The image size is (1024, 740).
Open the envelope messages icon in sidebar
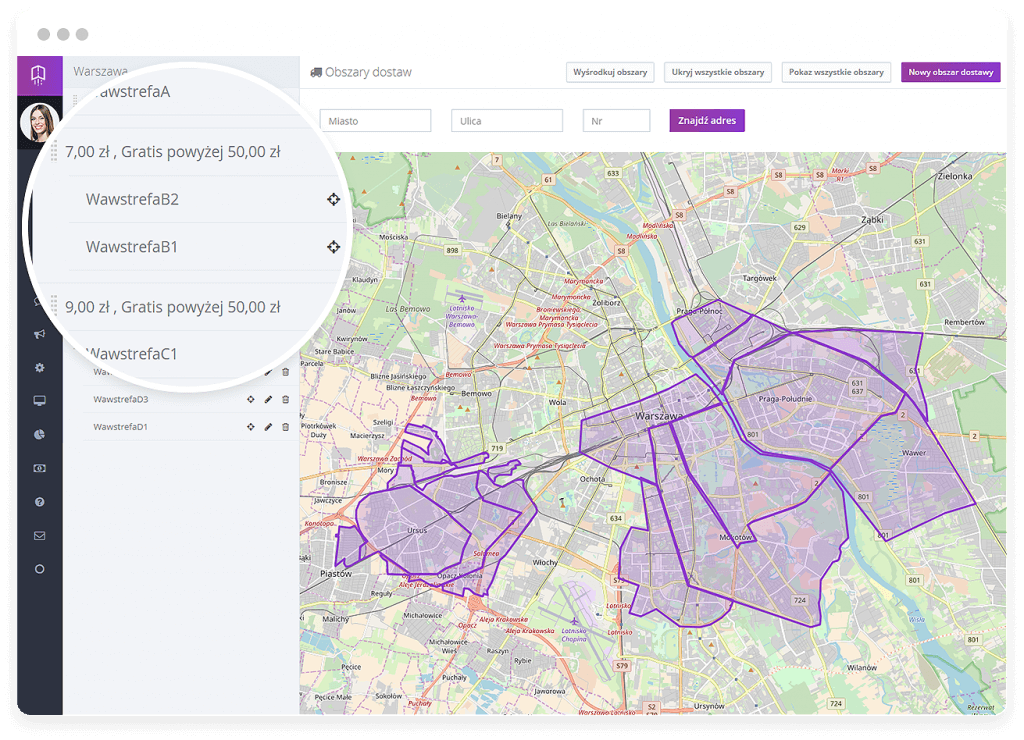point(39,535)
